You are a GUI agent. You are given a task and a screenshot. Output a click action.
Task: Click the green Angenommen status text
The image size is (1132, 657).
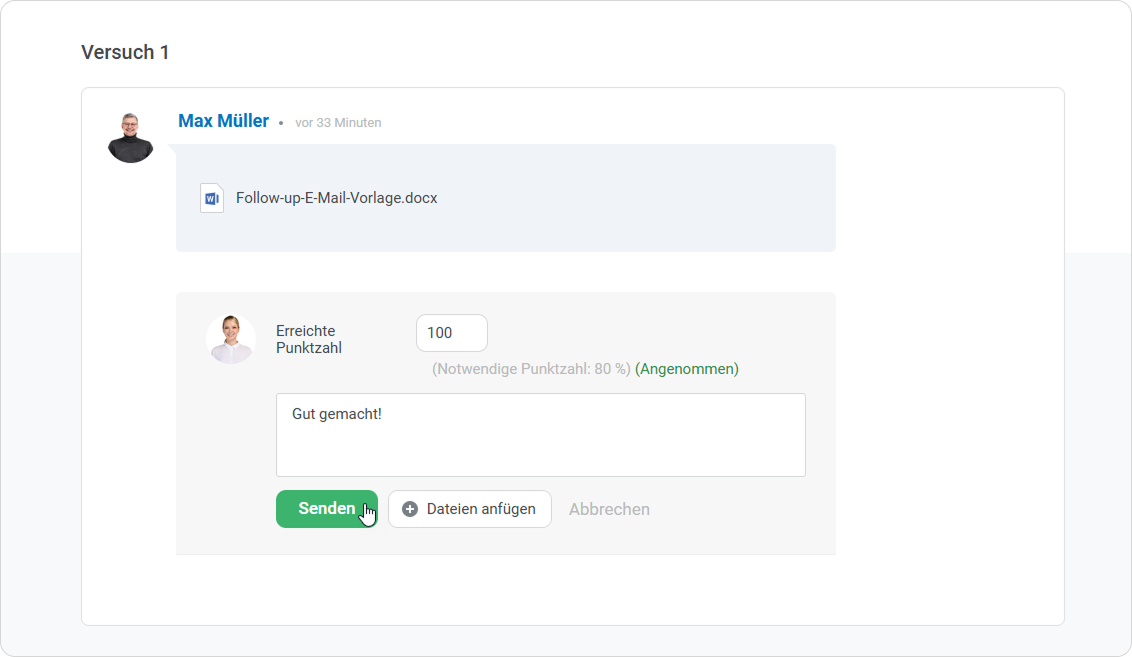click(687, 369)
